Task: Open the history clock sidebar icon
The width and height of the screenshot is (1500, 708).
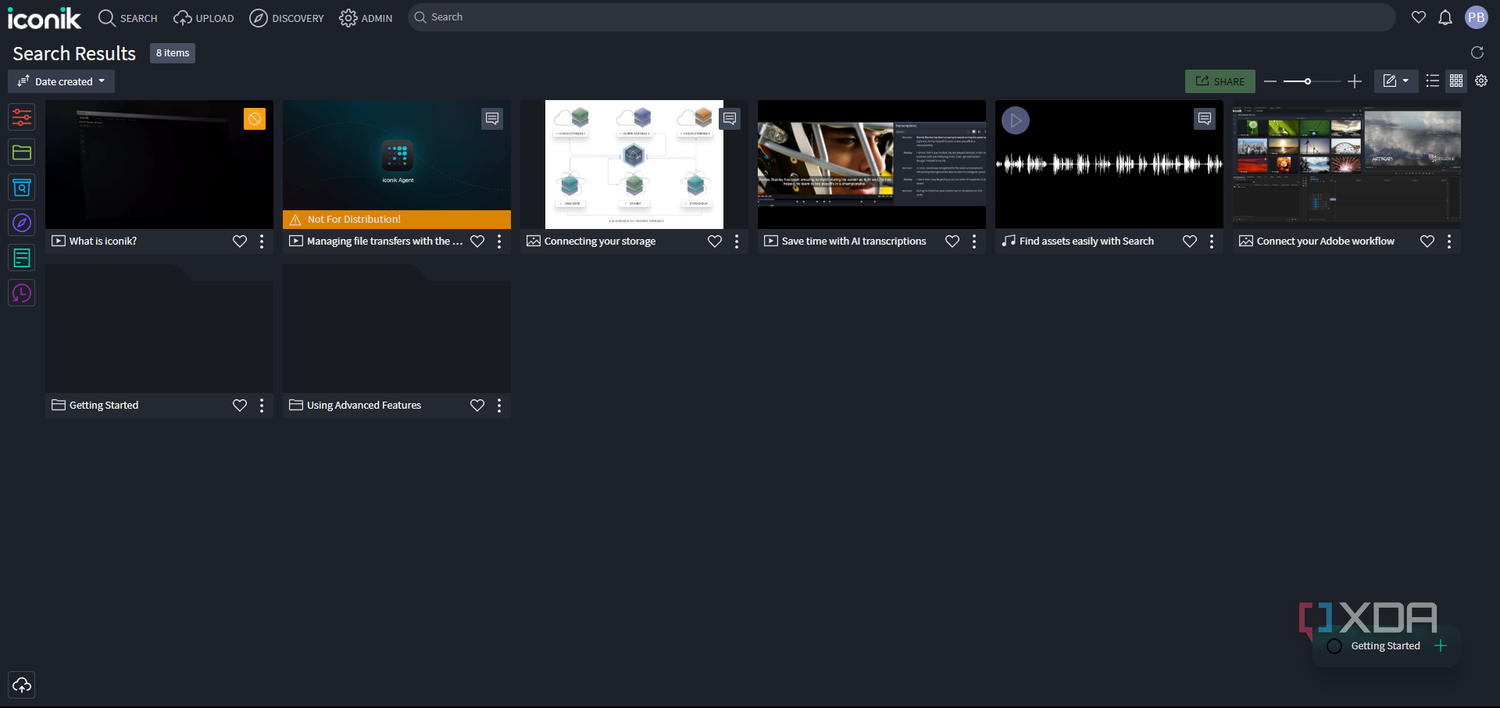Action: pos(22,293)
